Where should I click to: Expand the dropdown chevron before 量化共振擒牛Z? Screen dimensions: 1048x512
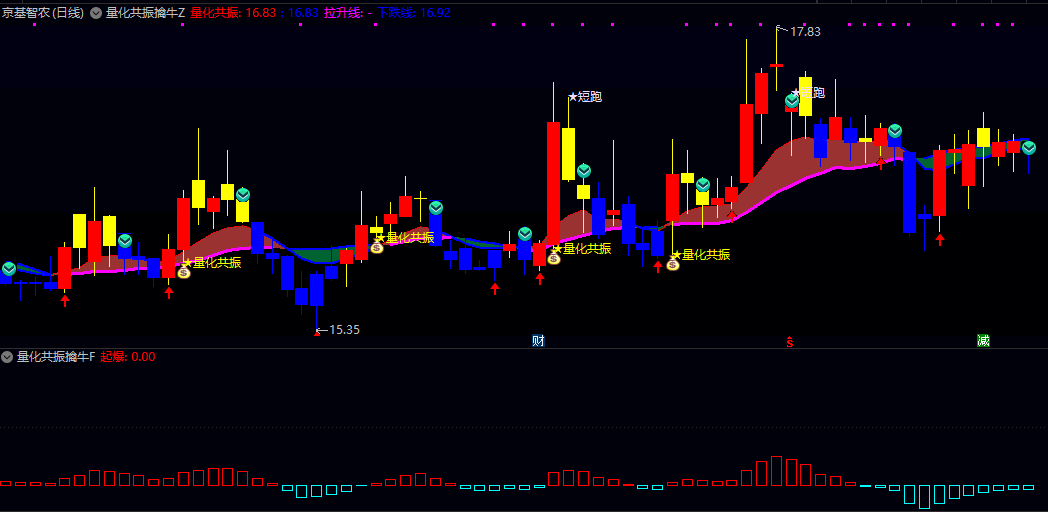point(96,13)
